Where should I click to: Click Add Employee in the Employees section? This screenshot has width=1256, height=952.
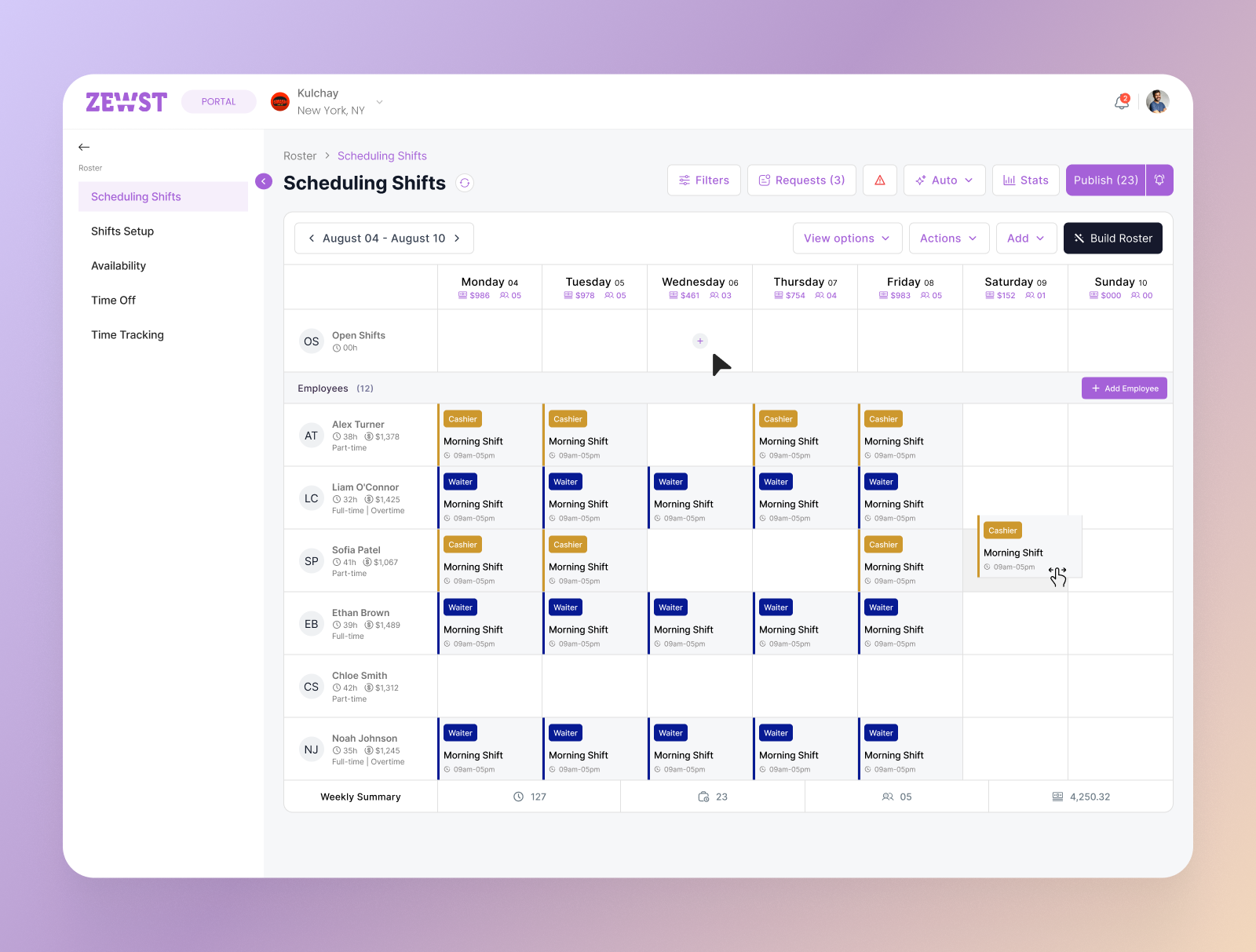coord(1124,388)
